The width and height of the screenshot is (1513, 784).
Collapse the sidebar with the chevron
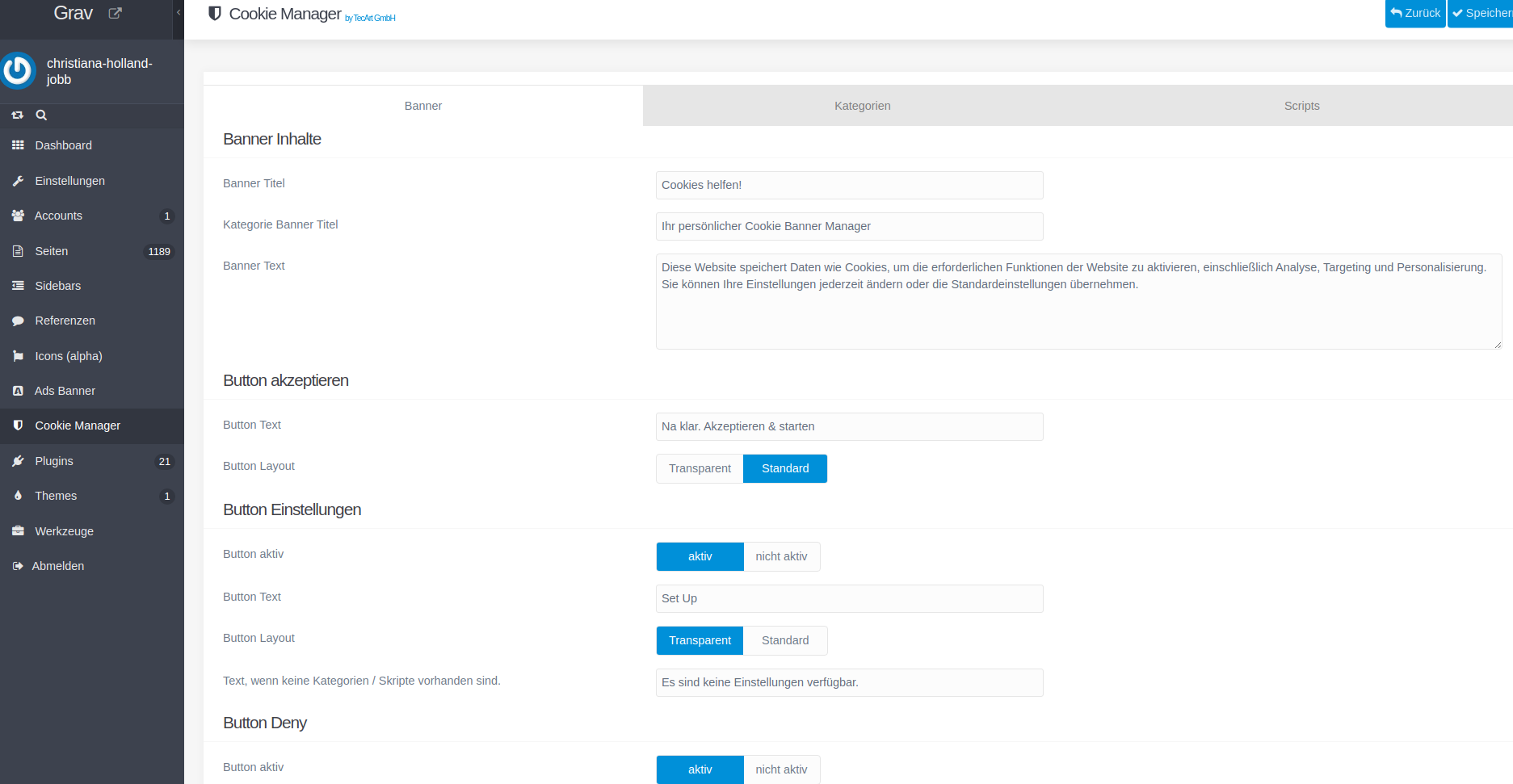[179, 13]
